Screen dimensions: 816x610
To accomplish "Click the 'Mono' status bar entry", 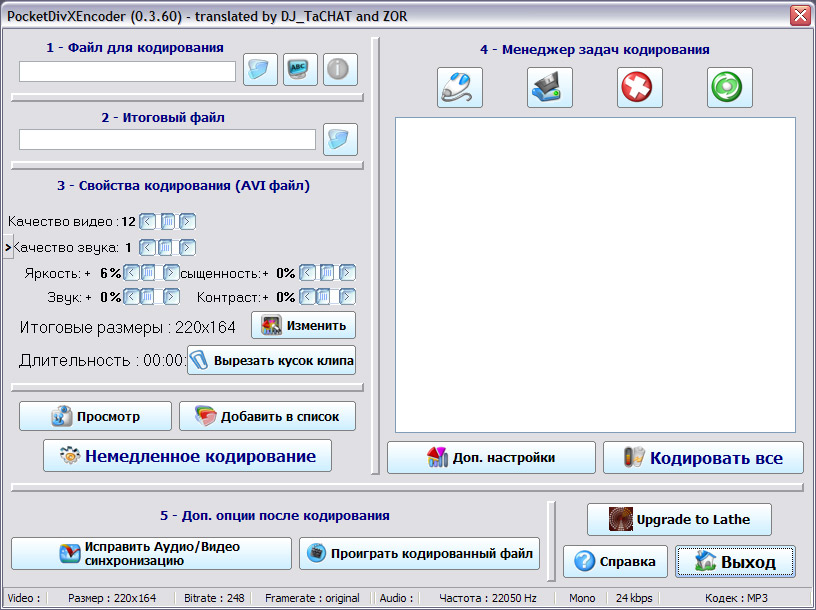I will [x=582, y=598].
